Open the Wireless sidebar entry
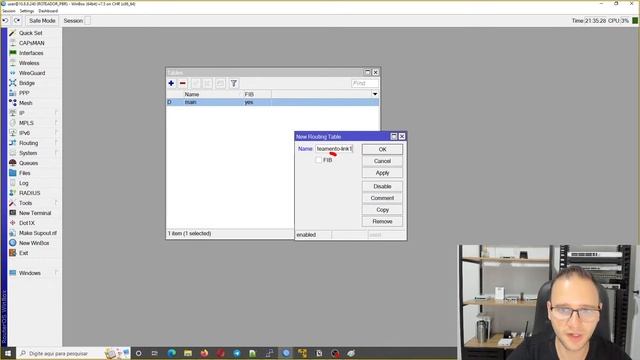 29,63
